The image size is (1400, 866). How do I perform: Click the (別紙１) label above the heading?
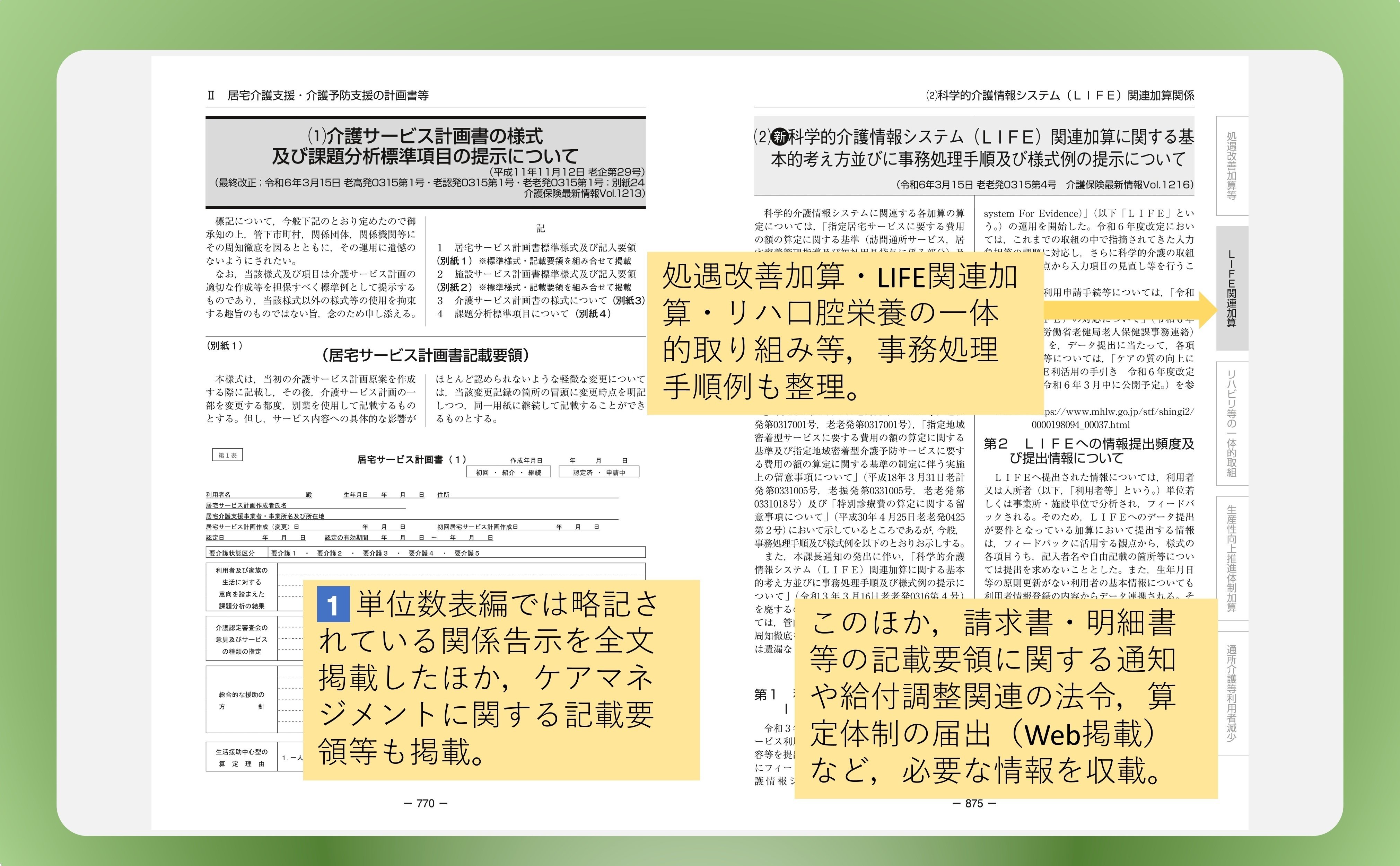tap(225, 345)
